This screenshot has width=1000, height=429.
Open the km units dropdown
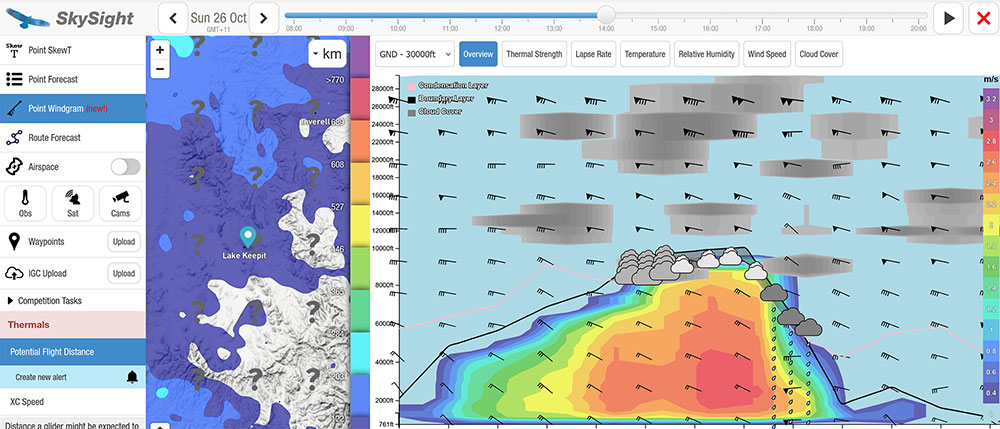[x=326, y=54]
